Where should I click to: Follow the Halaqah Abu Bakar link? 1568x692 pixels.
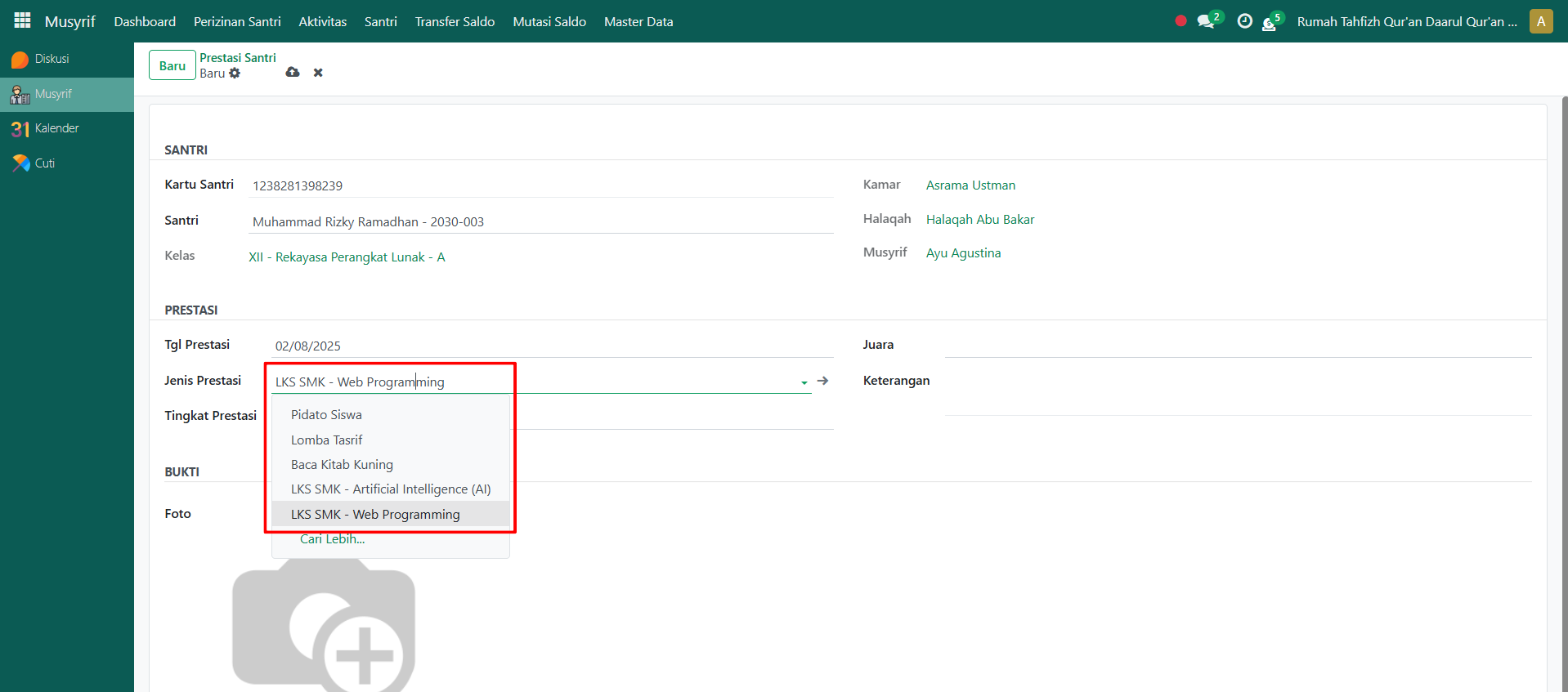coord(979,220)
